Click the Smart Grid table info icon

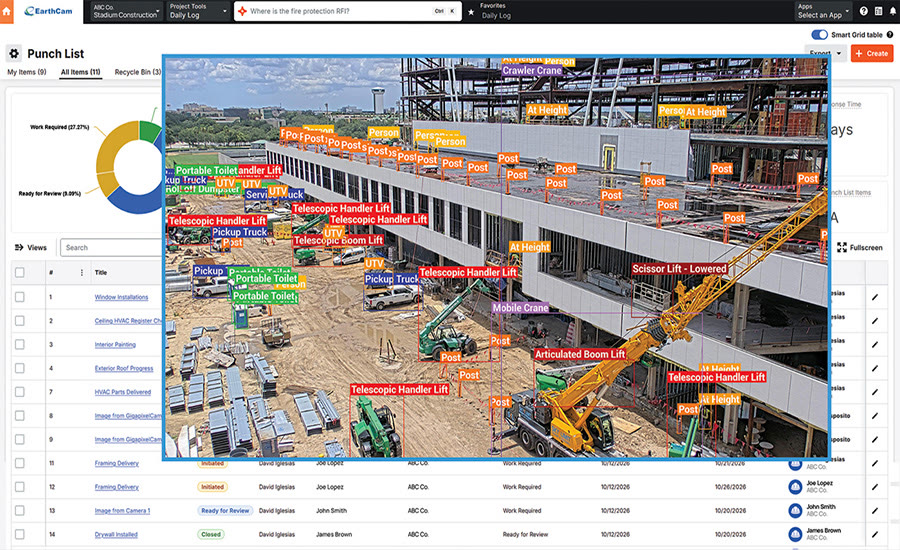click(890, 34)
